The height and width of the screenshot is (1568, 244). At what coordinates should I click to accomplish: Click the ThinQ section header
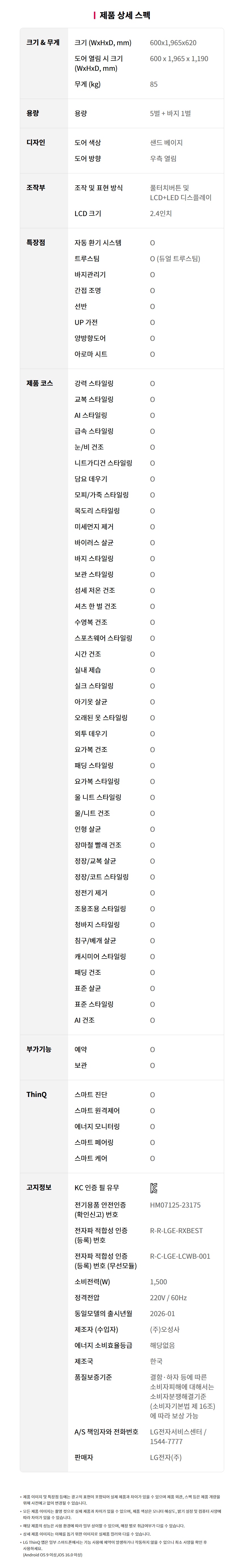pos(36,1094)
